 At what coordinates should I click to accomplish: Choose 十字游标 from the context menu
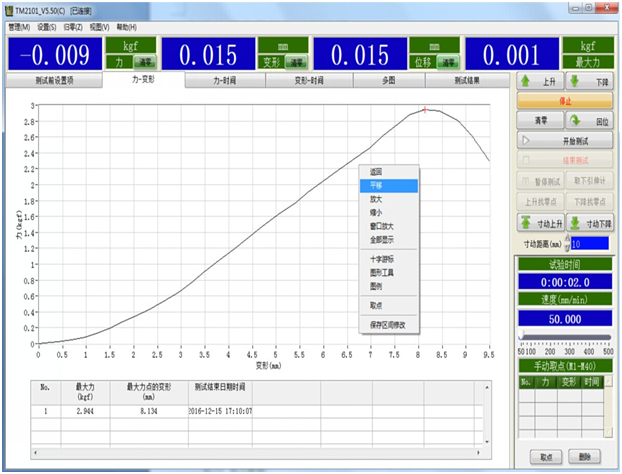(x=381, y=259)
